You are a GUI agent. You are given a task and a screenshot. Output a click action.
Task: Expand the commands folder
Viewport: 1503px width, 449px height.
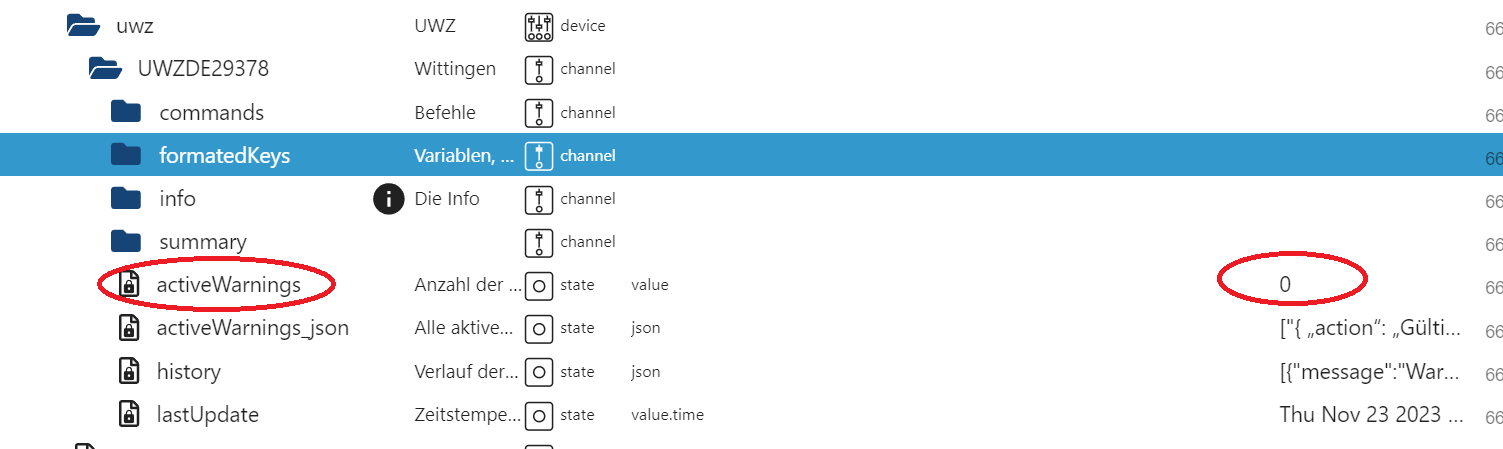[125, 112]
